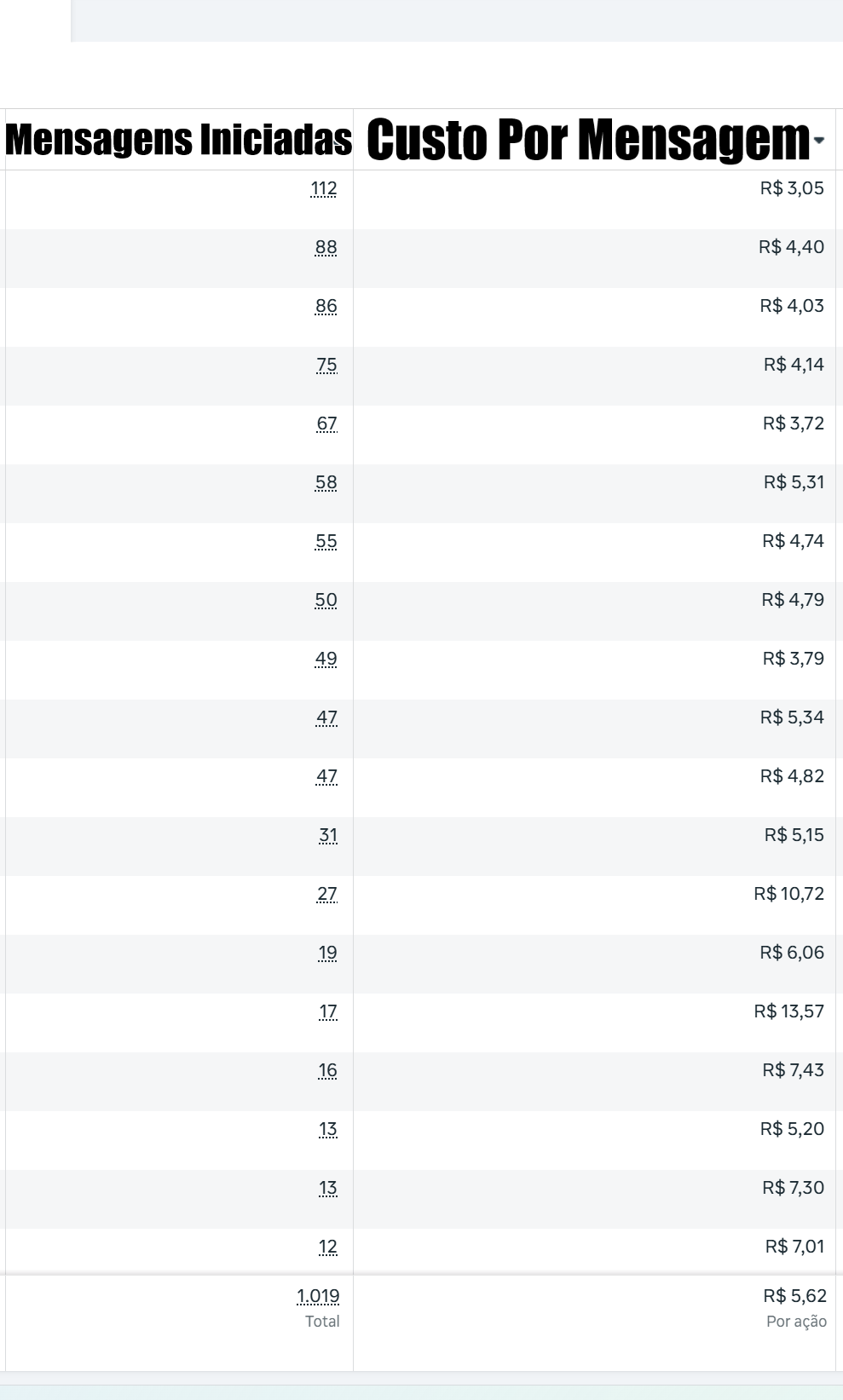Open the underlined 31 value
The image size is (843, 1400).
(328, 835)
